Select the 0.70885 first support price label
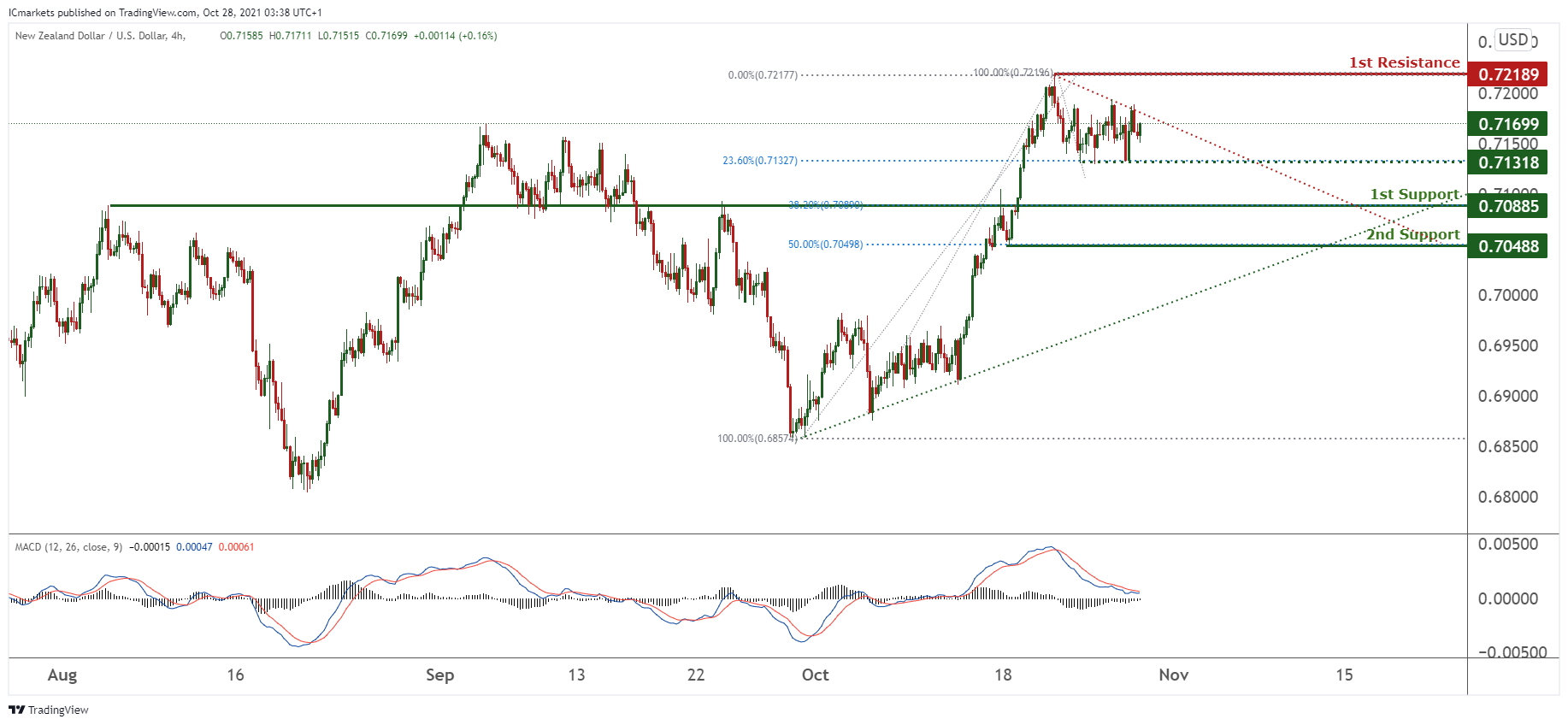 [x=1508, y=206]
